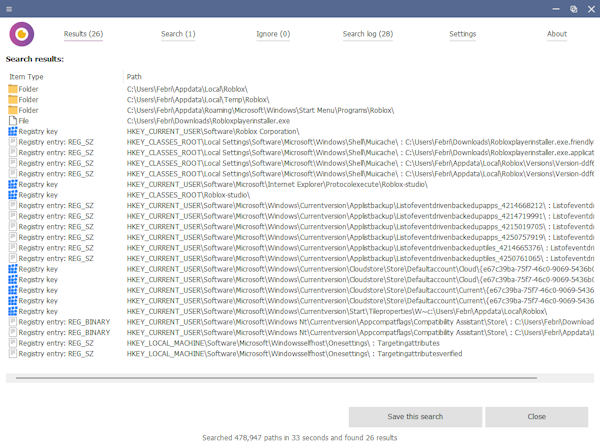Screen dimensions: 600x448
Task: Select first REG_BINARY registry entry icon
Action: pyautogui.click(x=13, y=322)
